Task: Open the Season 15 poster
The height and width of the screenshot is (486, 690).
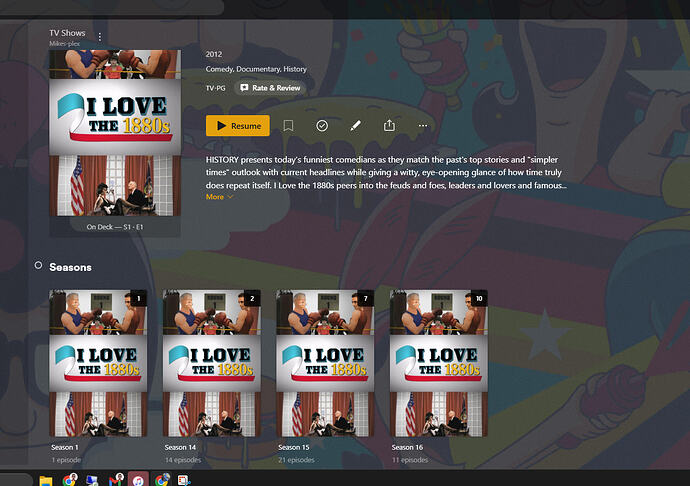Action: point(325,363)
